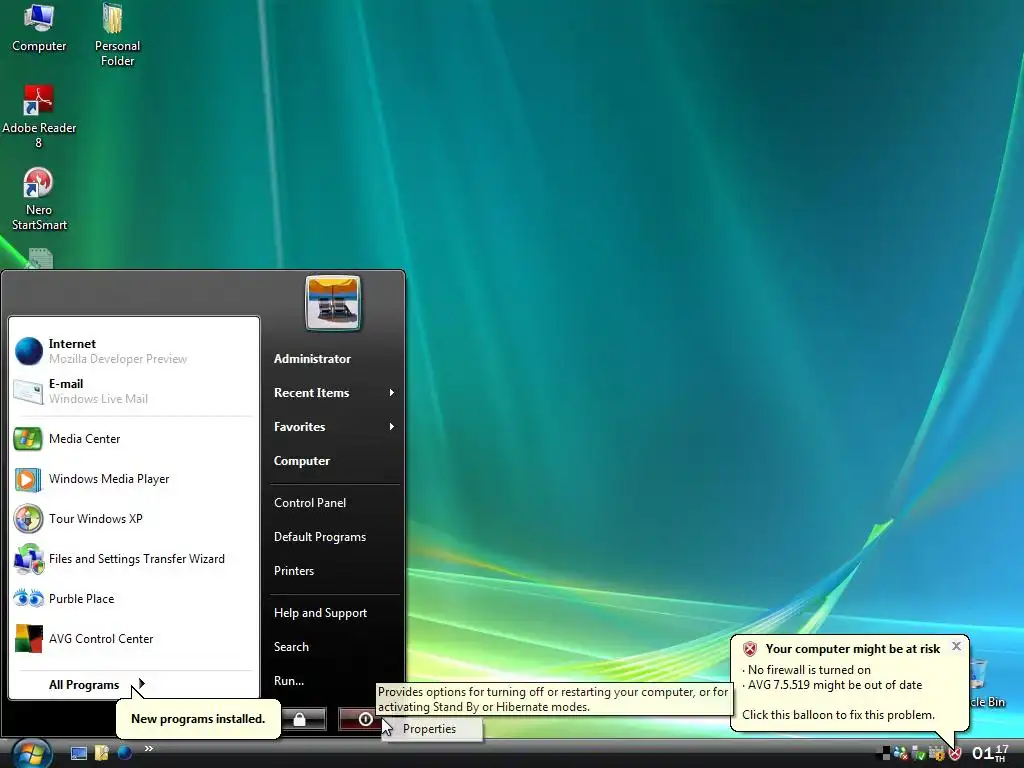Click the Start orb button

click(30, 754)
